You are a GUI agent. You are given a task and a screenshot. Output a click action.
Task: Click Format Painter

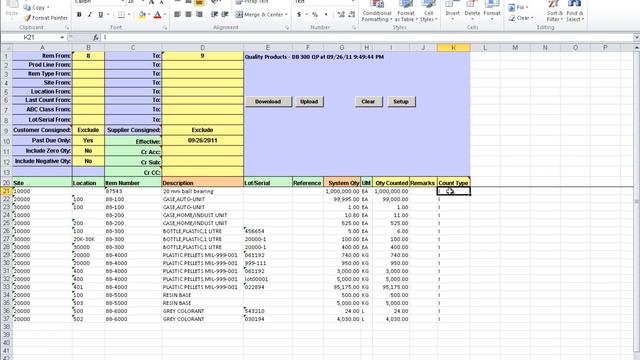[x=46, y=18]
